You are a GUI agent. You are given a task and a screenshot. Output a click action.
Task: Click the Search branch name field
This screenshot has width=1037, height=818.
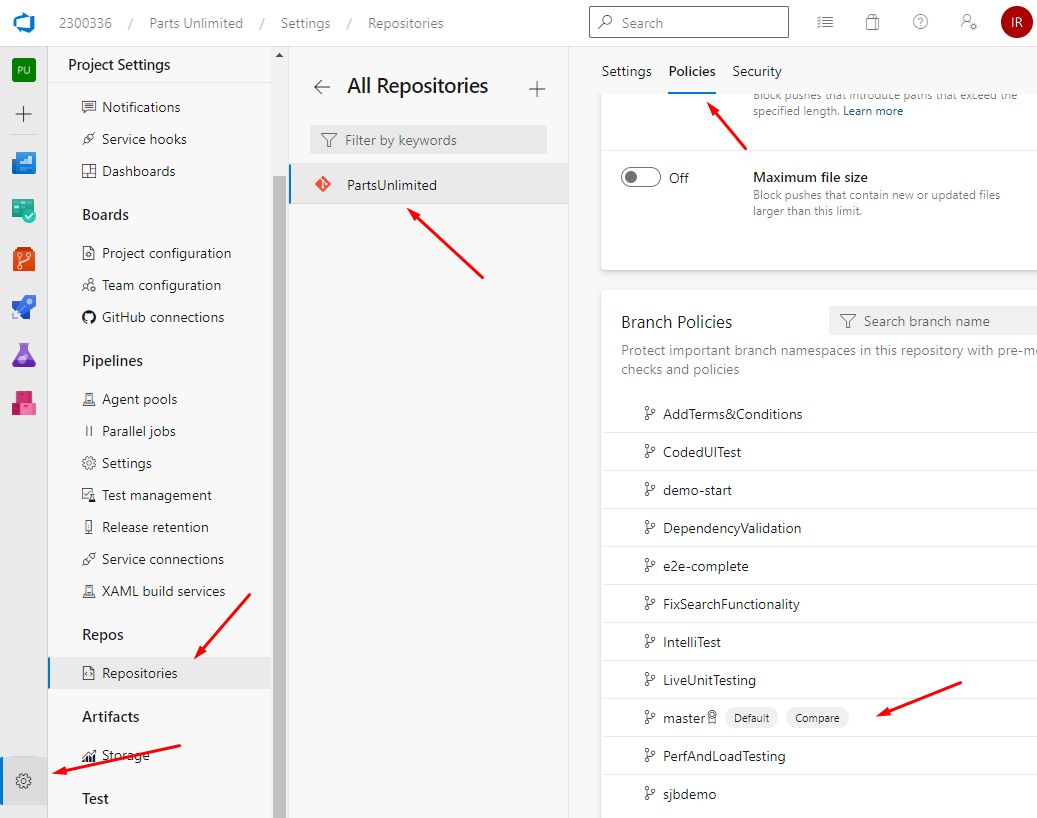coord(933,321)
